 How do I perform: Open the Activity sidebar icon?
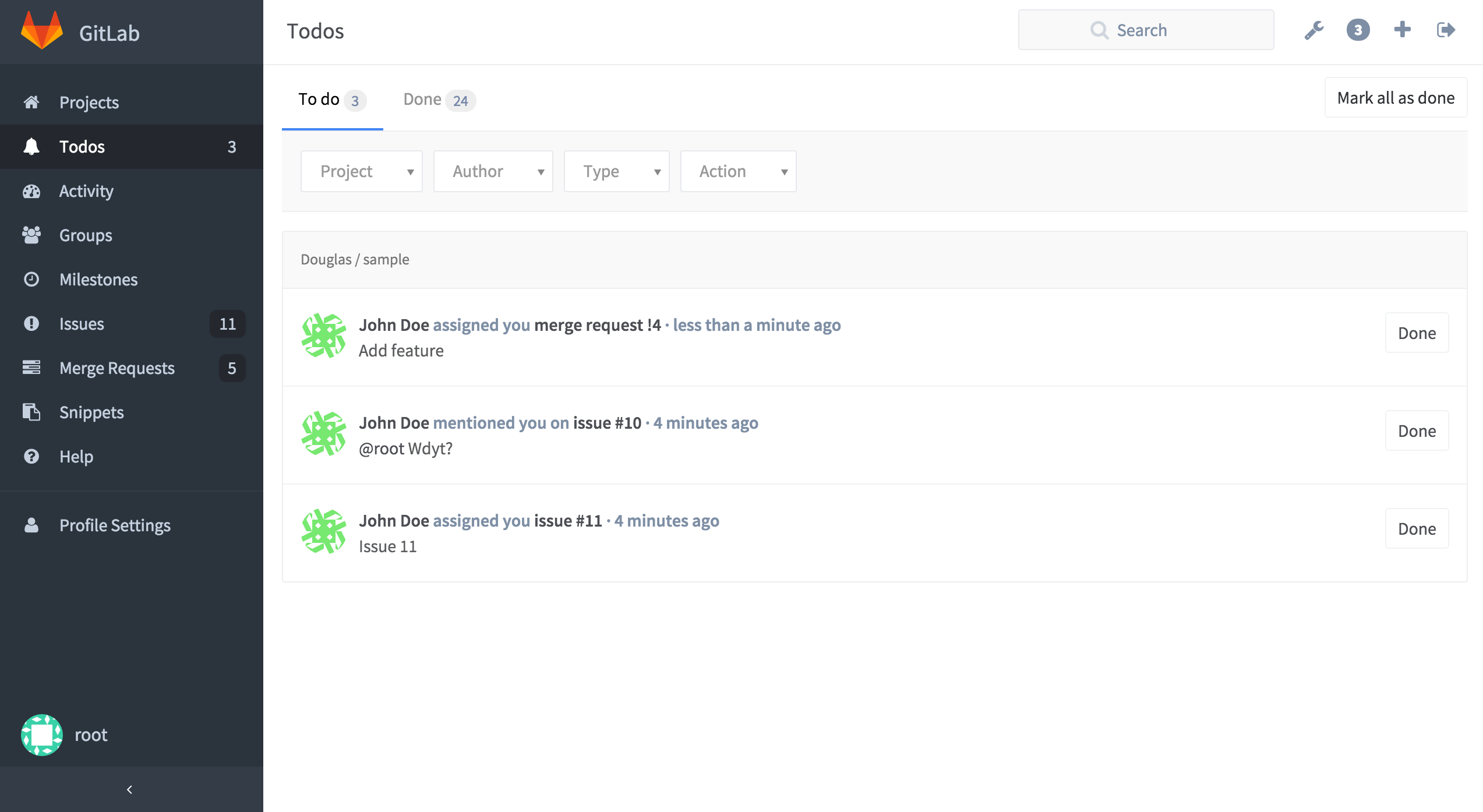coord(31,191)
